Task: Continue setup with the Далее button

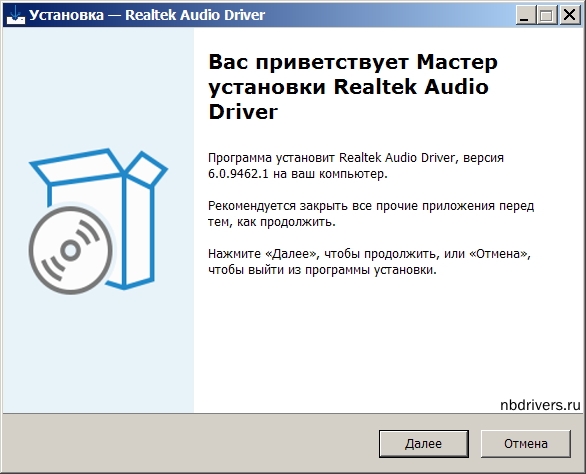Action: [x=424, y=443]
